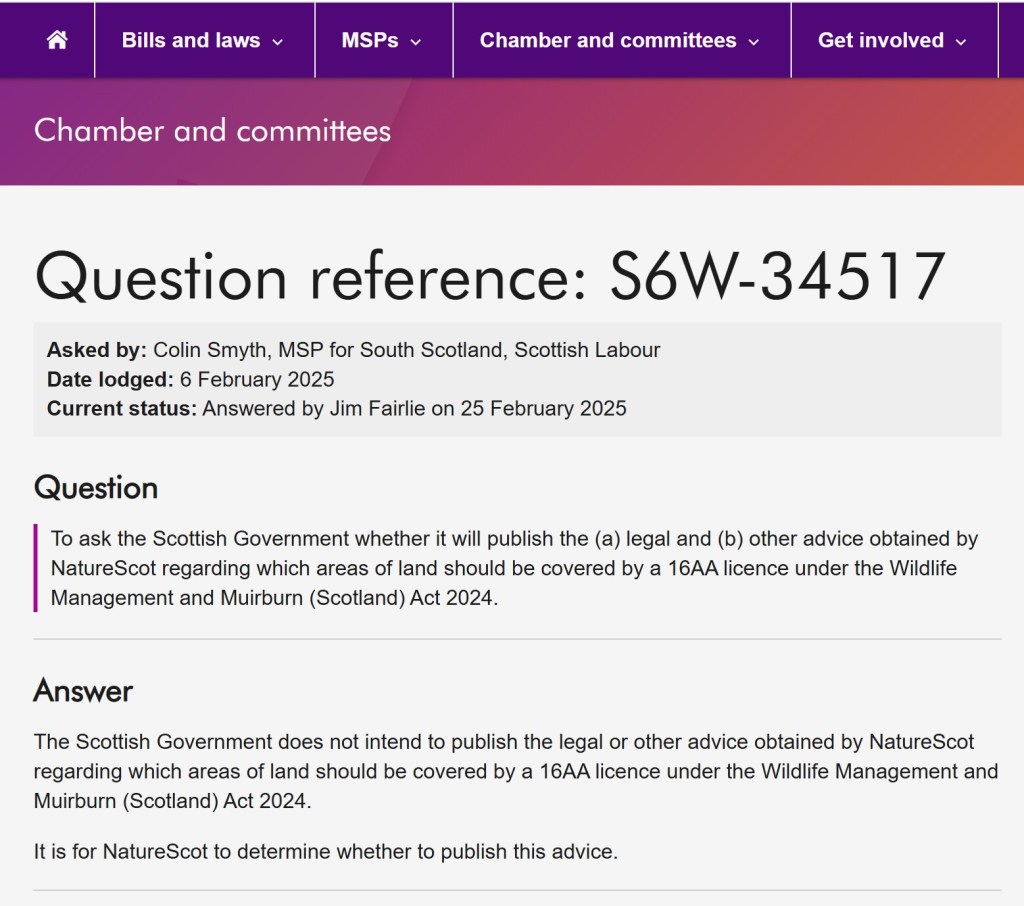Click the Question section heading
The height and width of the screenshot is (906, 1024).
[x=96, y=488]
